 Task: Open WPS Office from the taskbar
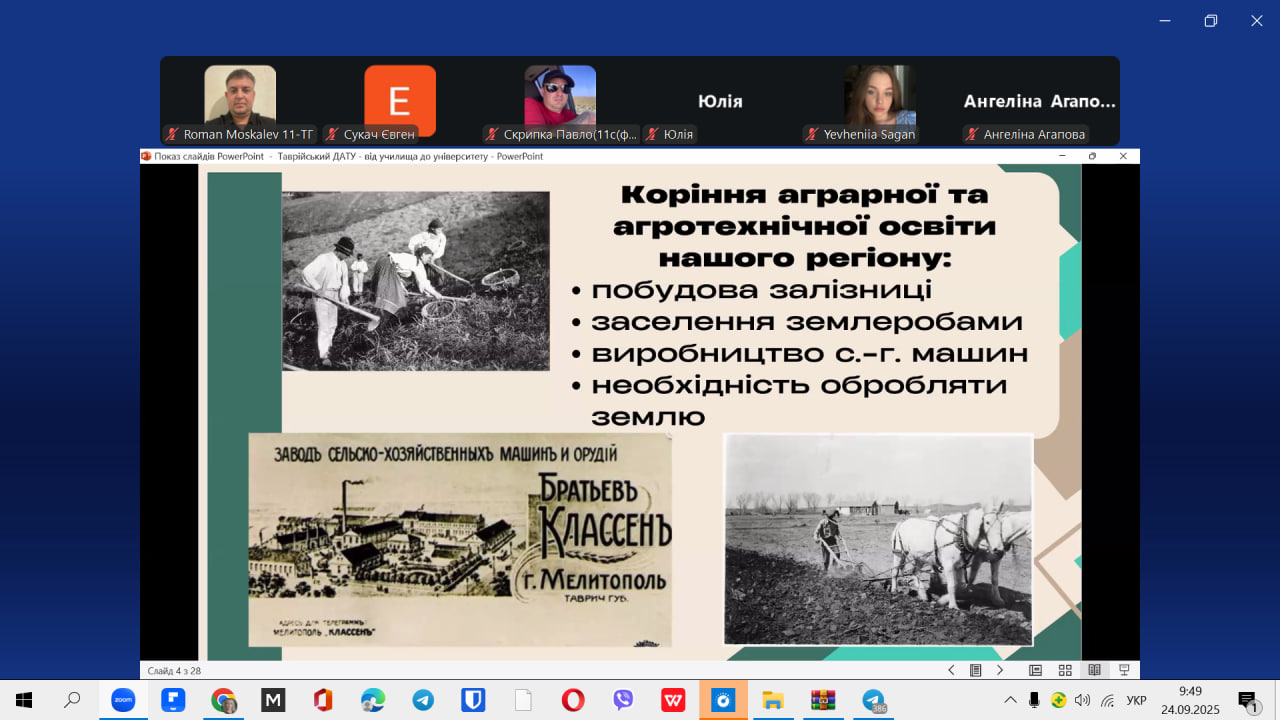coord(673,700)
